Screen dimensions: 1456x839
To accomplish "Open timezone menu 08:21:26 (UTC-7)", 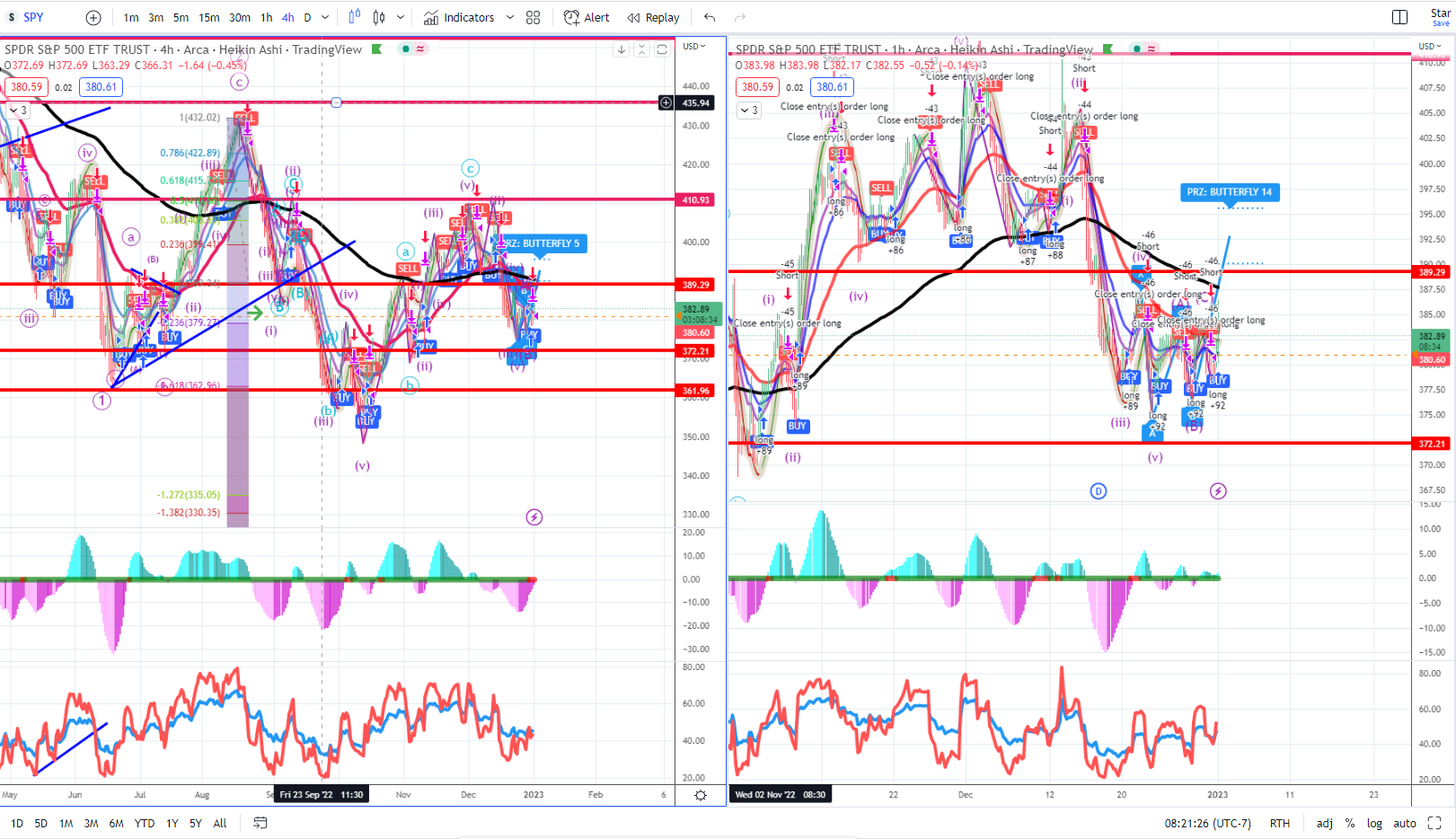I will pos(1207,823).
